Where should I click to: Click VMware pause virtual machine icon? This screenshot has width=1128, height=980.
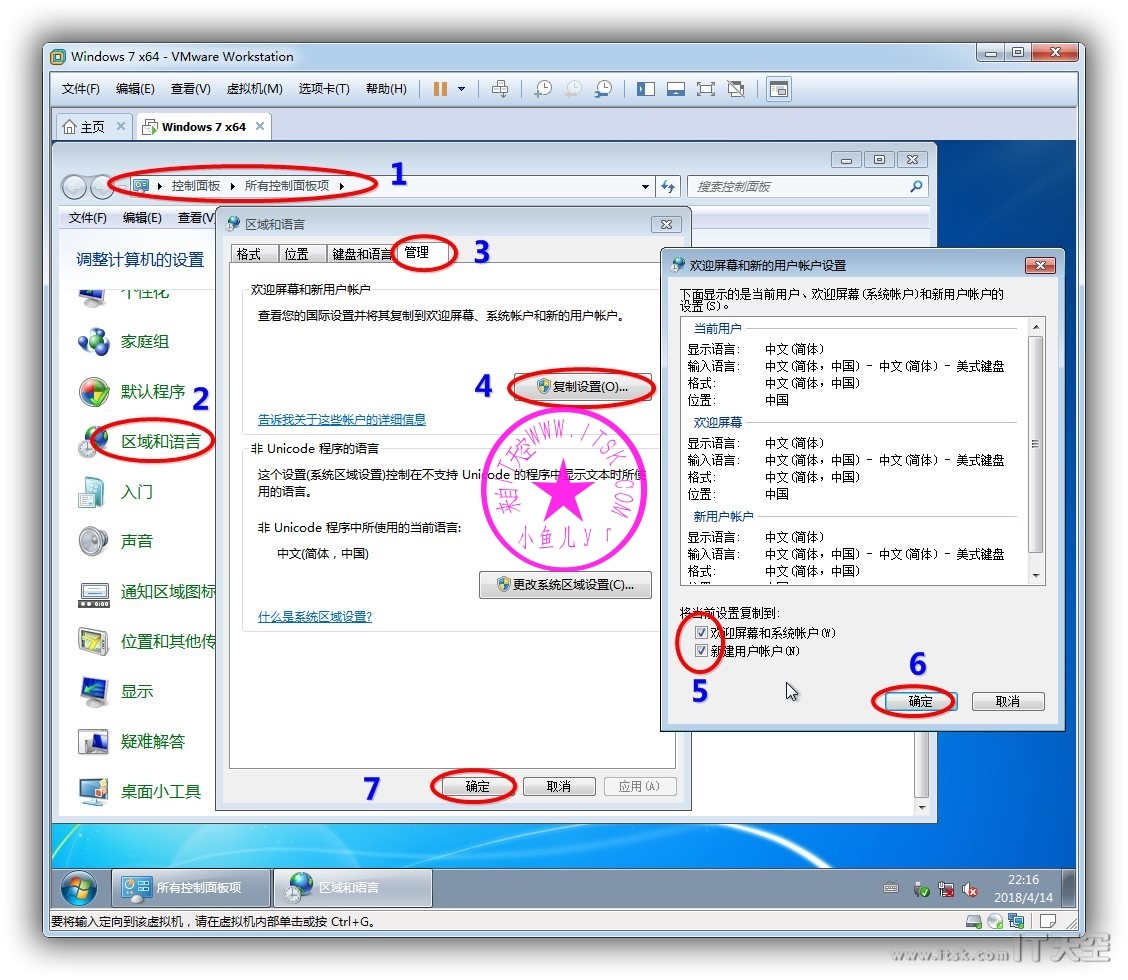click(x=440, y=89)
